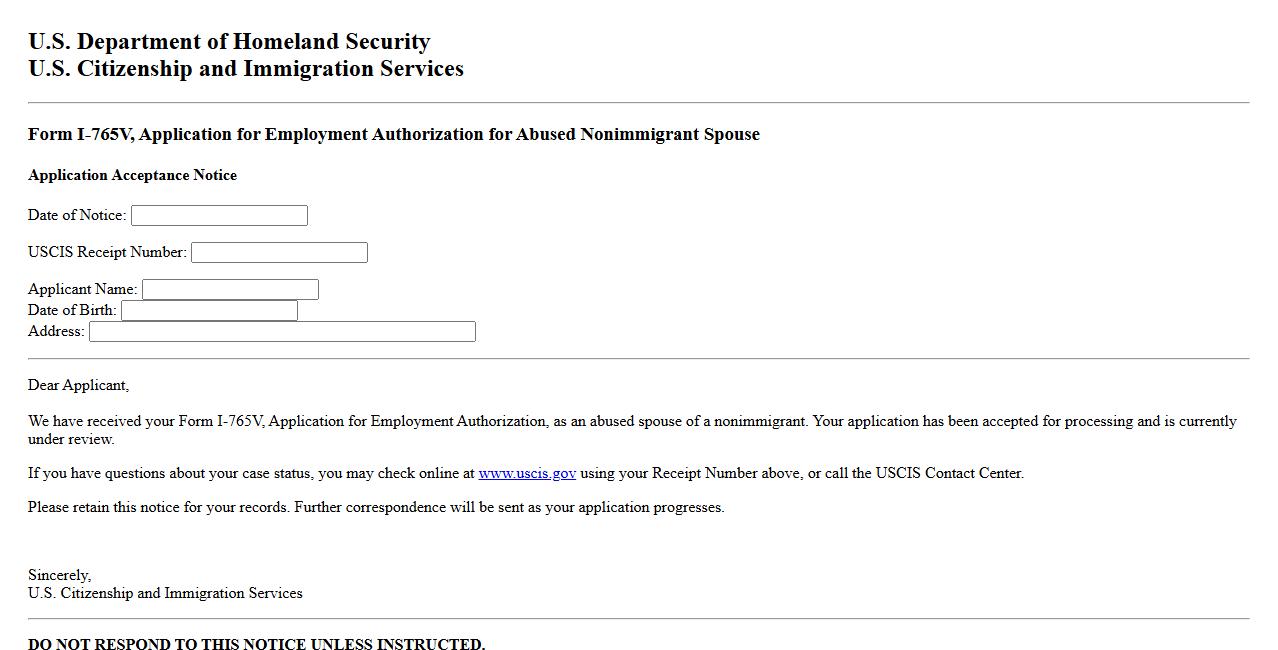Click the 'U.S. Department of Homeland Security' heading
This screenshot has height=650, width=1278.
pyautogui.click(x=229, y=42)
